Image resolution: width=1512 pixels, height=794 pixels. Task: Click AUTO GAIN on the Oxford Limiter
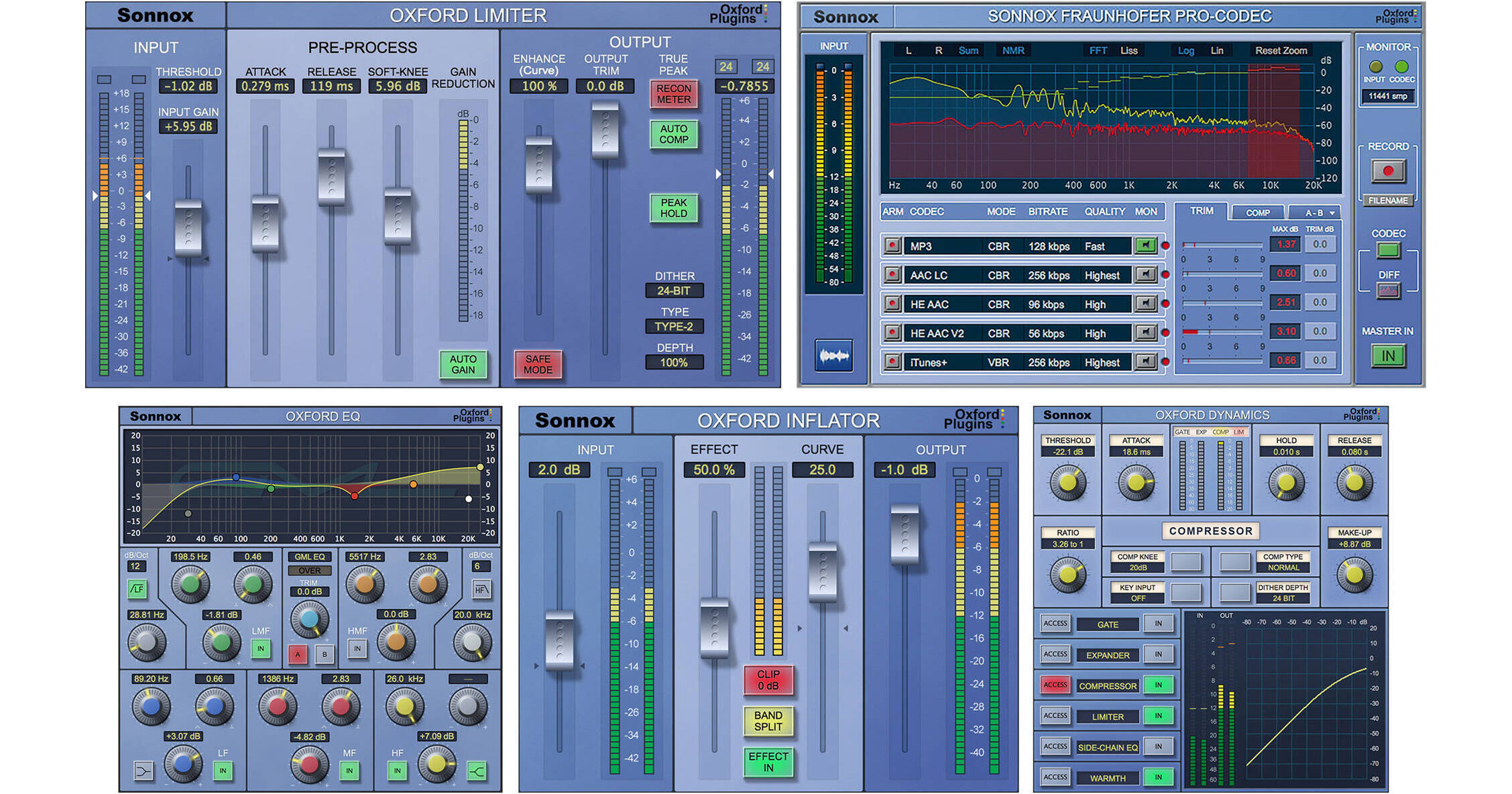[x=463, y=364]
